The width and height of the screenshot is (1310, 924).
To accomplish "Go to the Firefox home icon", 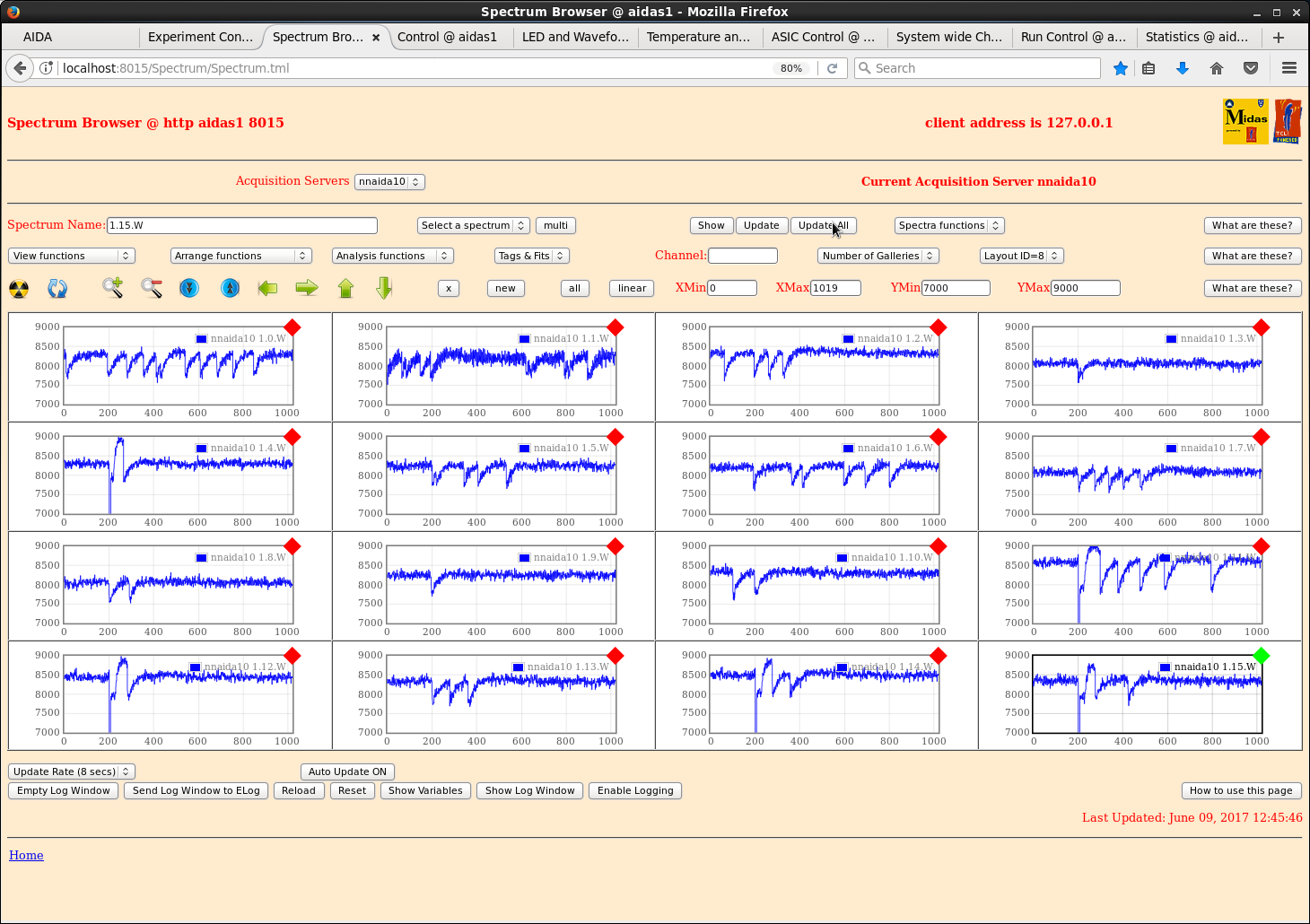I will (1217, 68).
